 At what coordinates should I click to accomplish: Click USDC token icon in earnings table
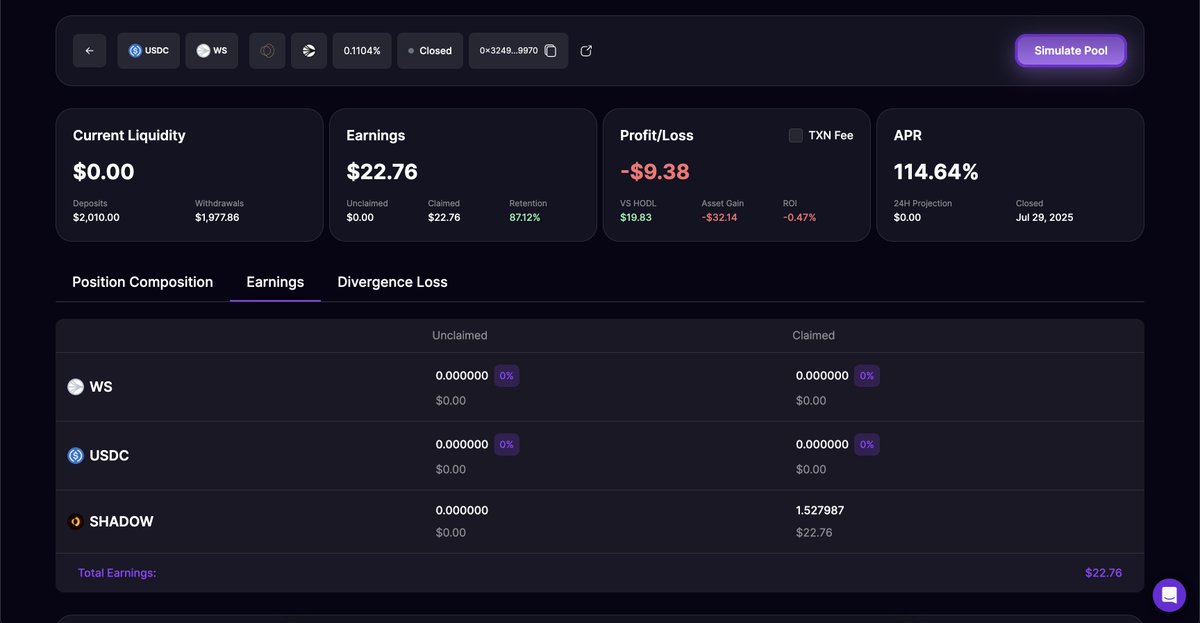pos(75,456)
